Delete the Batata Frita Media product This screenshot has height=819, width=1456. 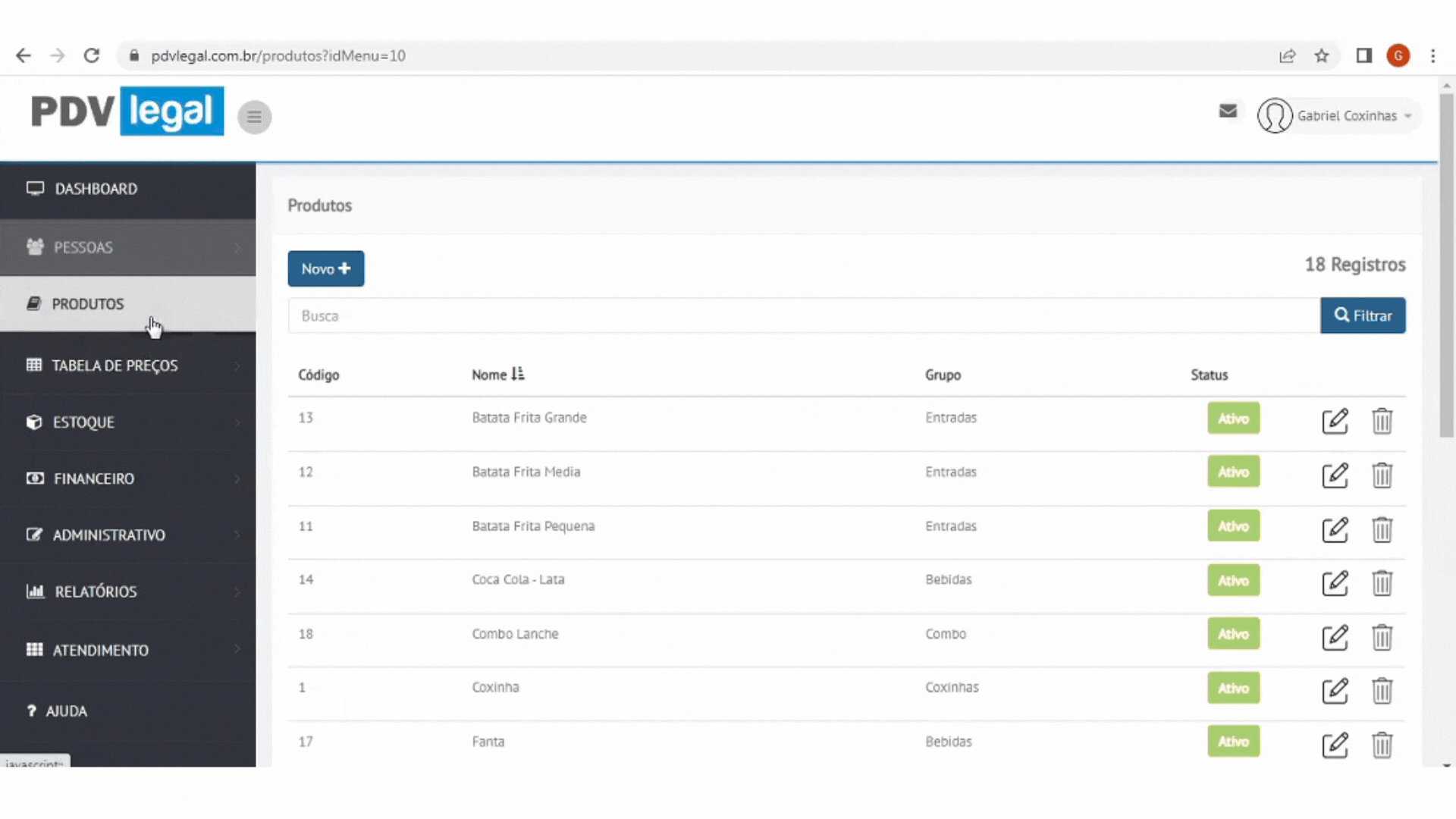pos(1382,475)
